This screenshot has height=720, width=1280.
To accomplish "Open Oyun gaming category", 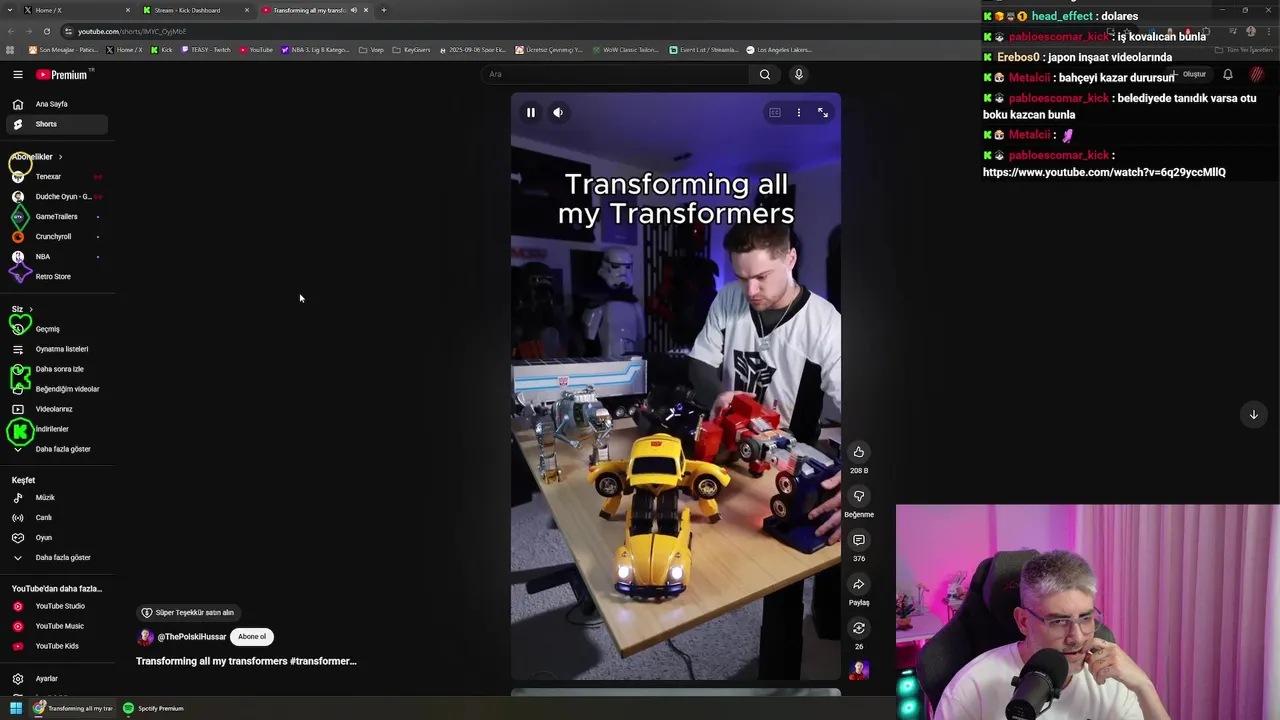I will pyautogui.click(x=55, y=538).
